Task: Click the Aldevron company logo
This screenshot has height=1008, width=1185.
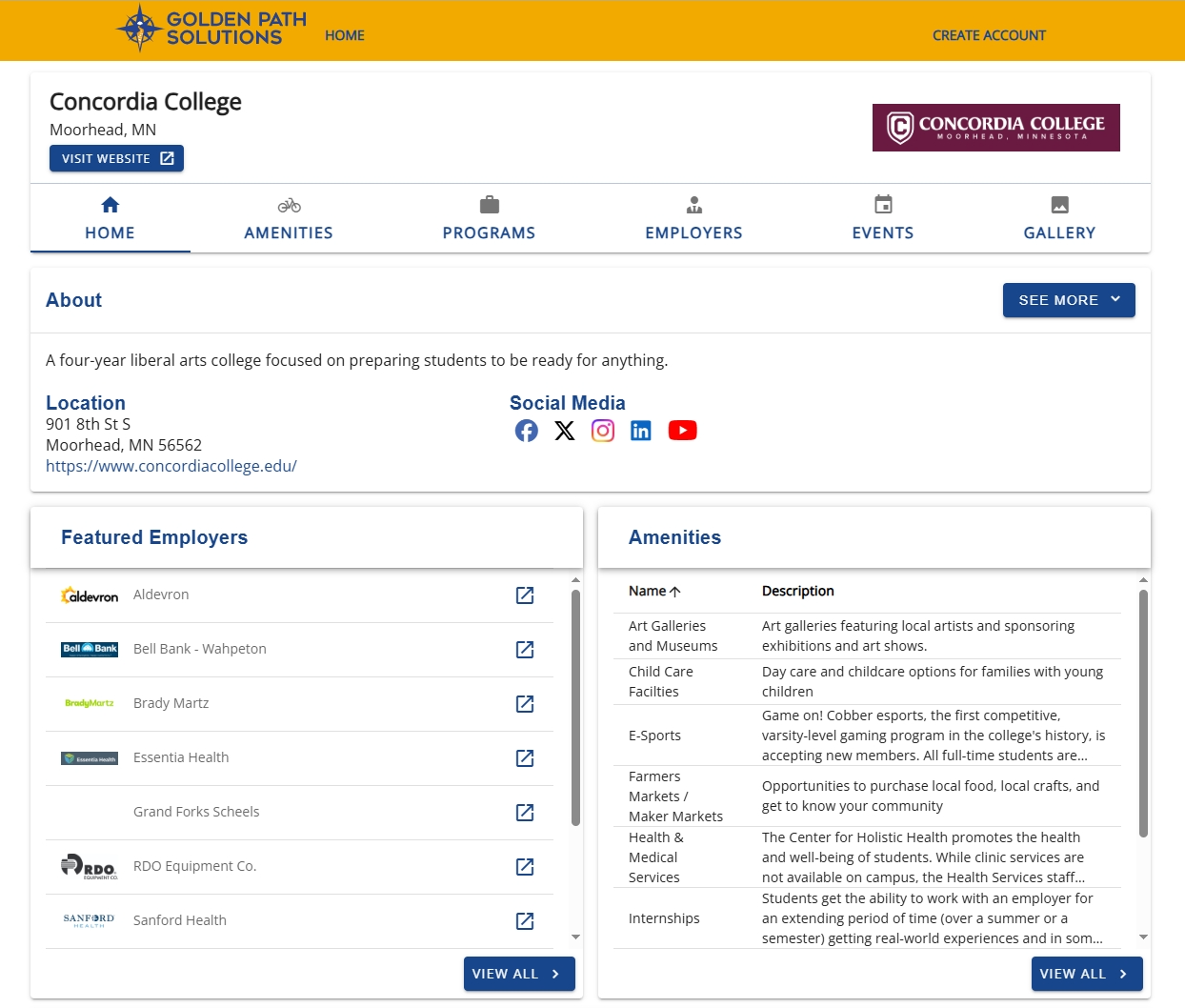Action: pyautogui.click(x=90, y=595)
